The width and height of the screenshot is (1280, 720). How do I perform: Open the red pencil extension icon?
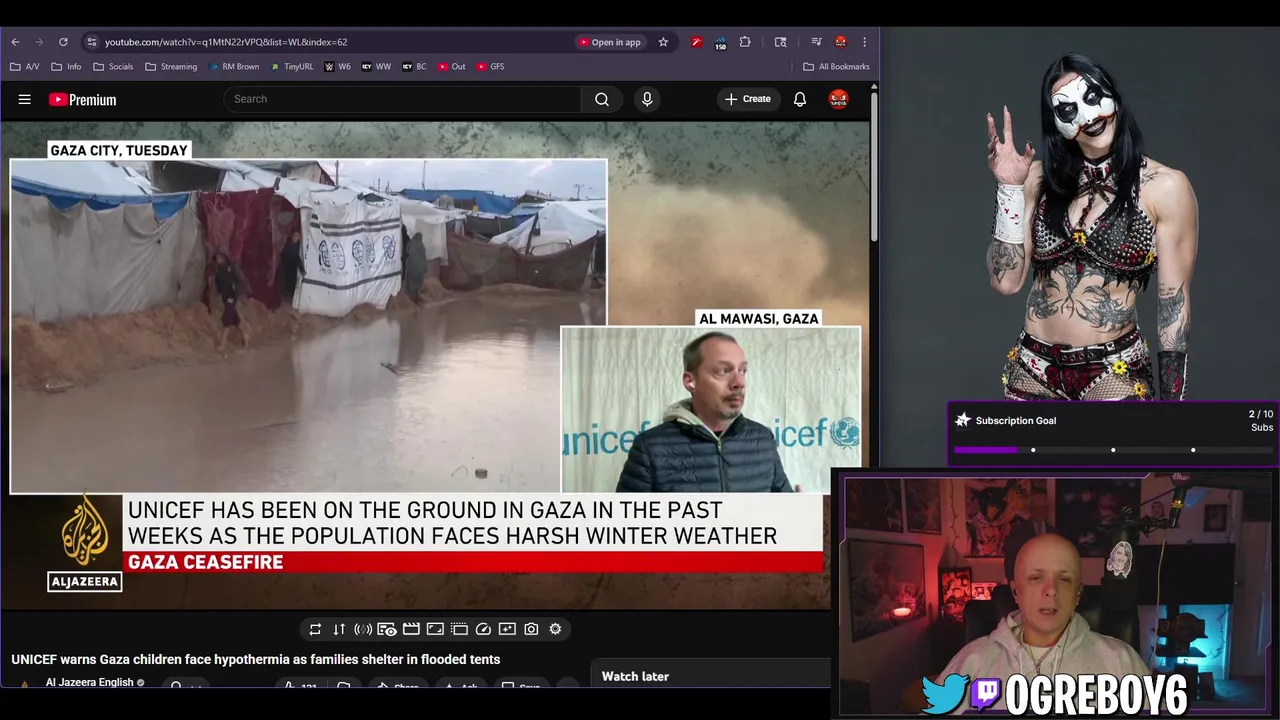697,42
